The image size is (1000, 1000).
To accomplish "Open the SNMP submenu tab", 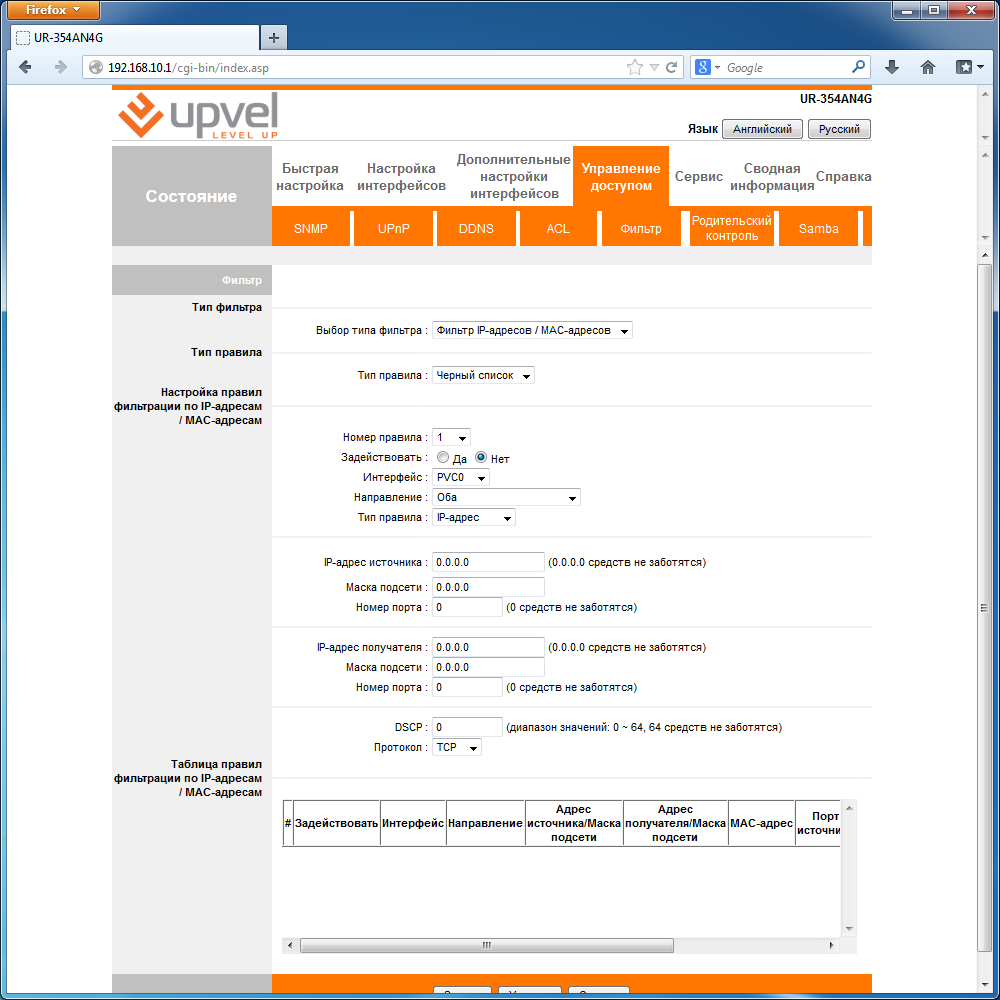I will 311,228.
